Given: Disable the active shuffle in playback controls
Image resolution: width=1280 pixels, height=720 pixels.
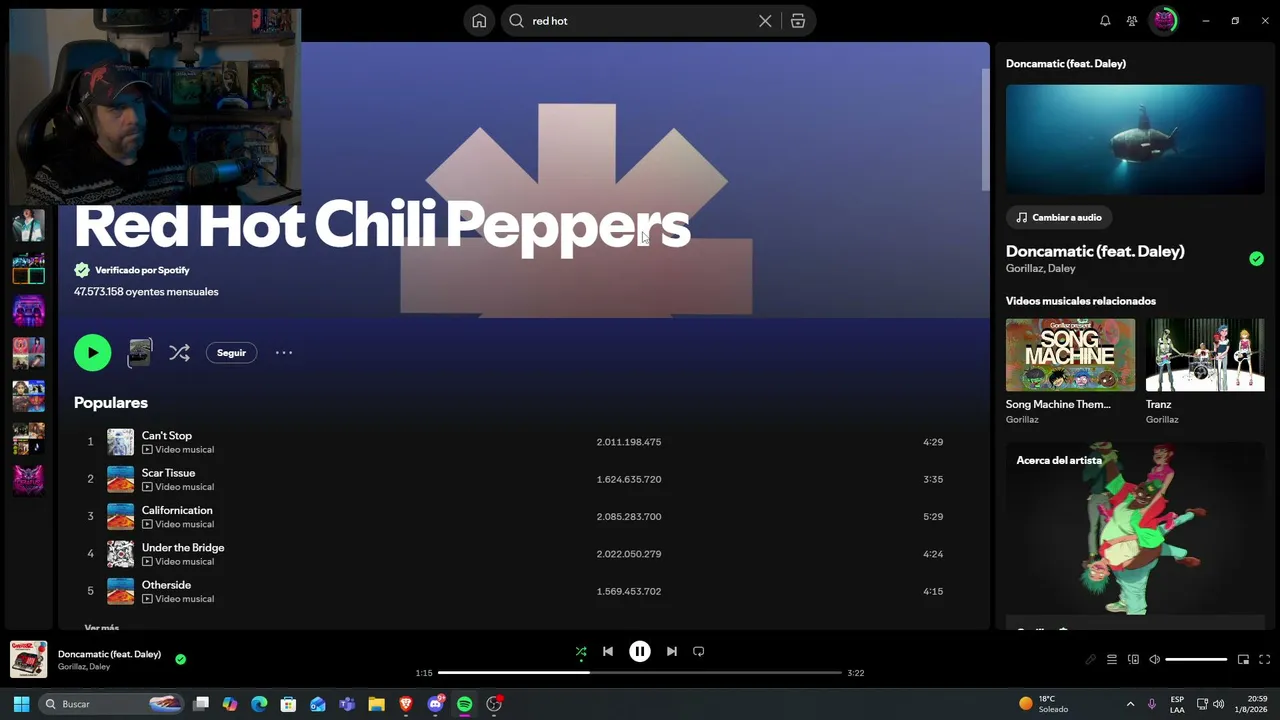Looking at the screenshot, I should (x=581, y=652).
